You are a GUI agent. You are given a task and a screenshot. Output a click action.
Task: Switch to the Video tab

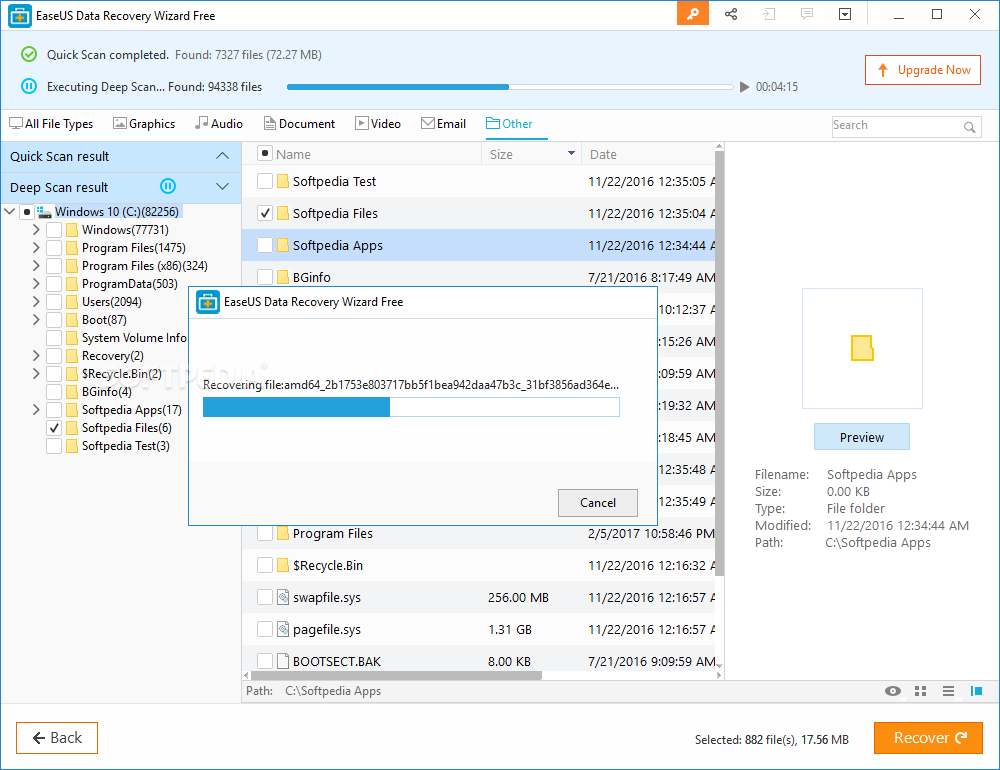click(378, 124)
